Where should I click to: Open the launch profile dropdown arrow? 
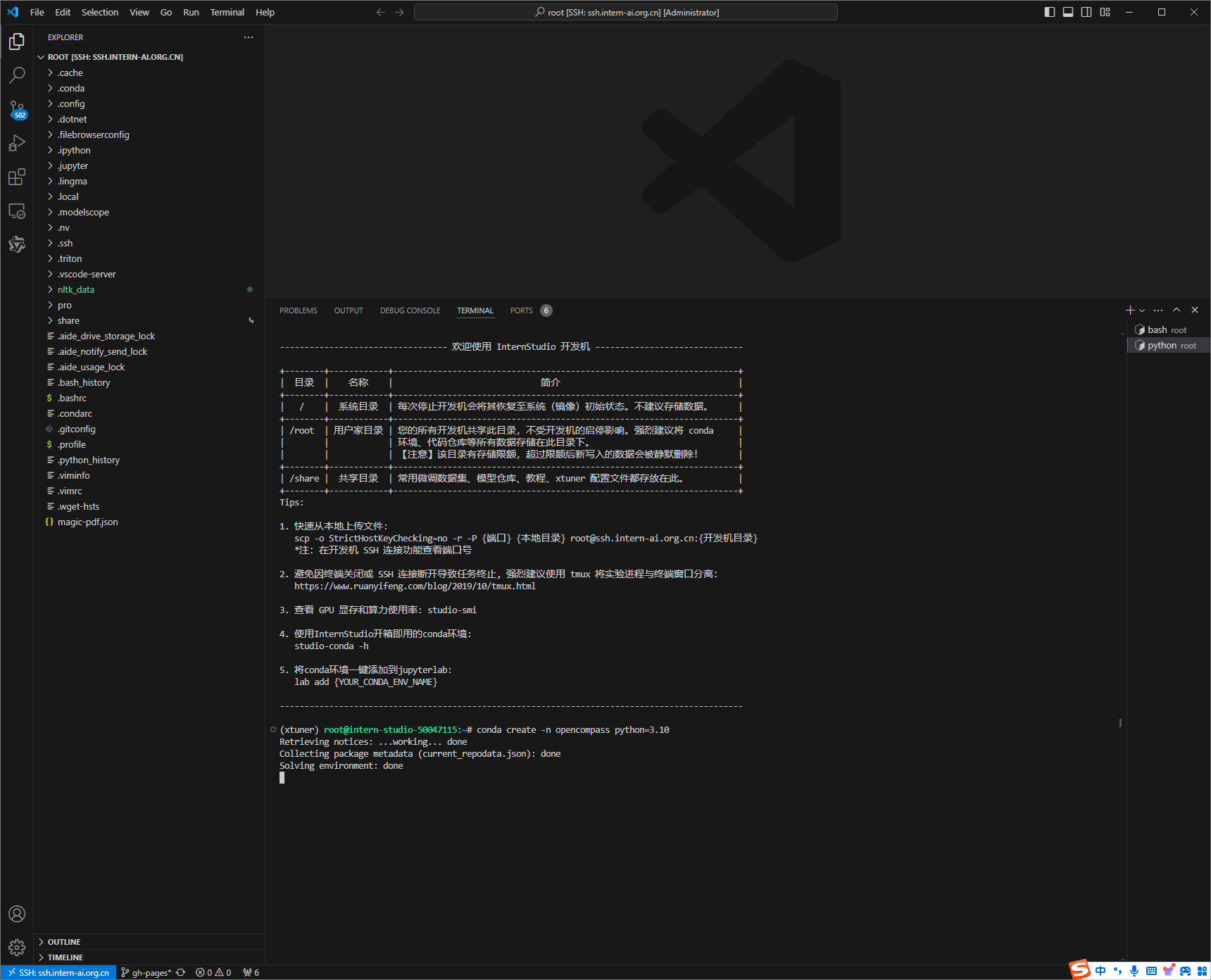(x=1142, y=310)
